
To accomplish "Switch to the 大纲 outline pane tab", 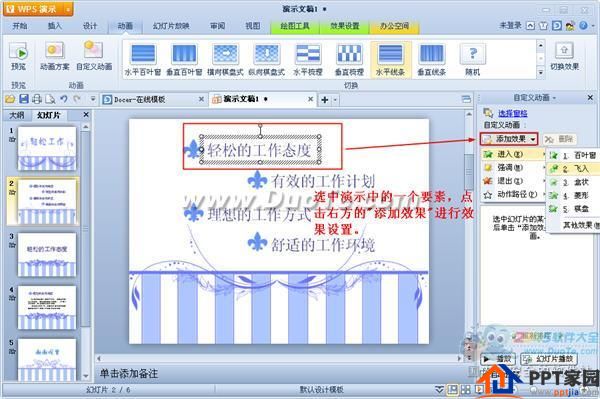I will click(x=17, y=115).
